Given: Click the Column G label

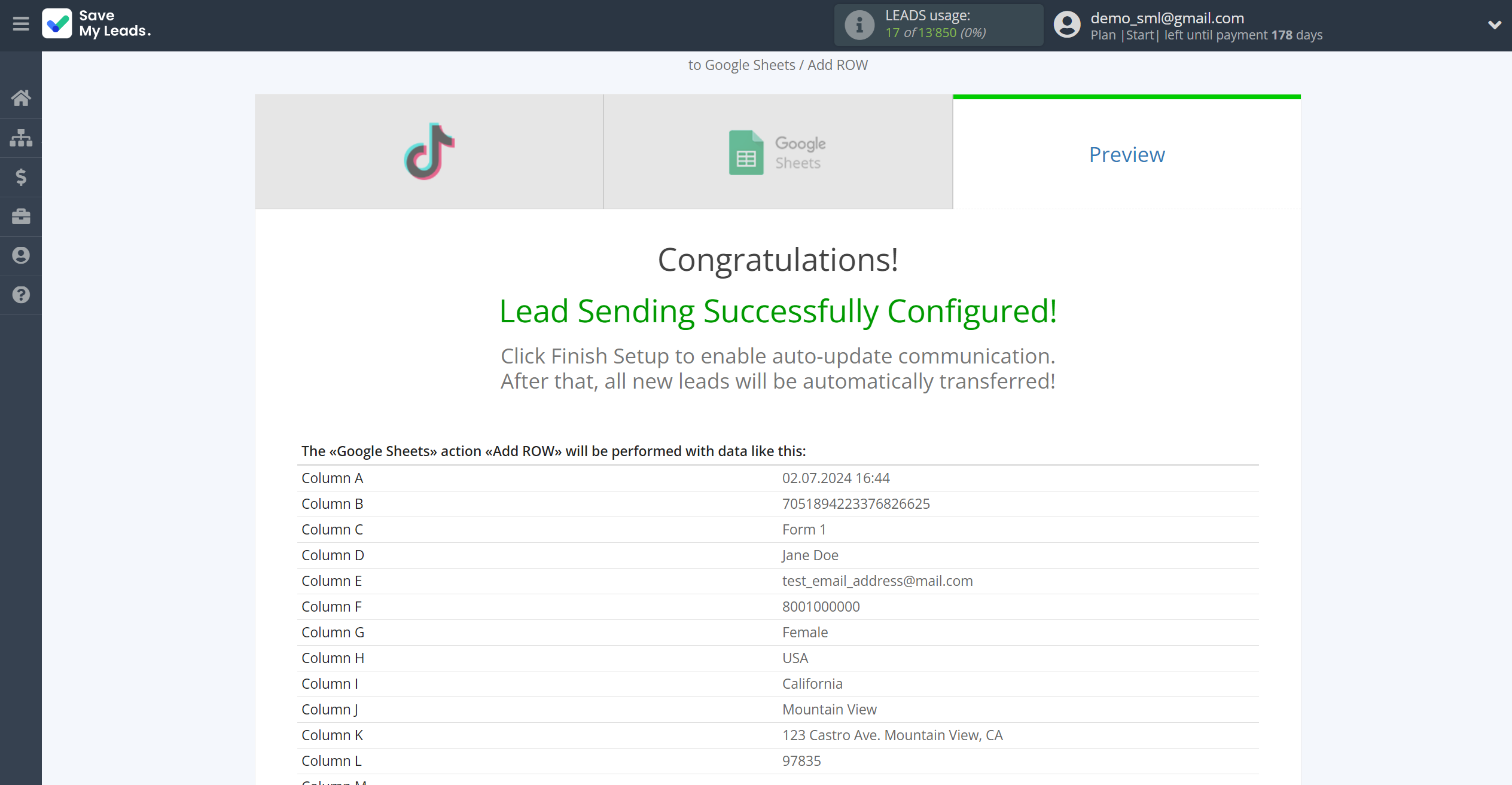Looking at the screenshot, I should [x=333, y=632].
